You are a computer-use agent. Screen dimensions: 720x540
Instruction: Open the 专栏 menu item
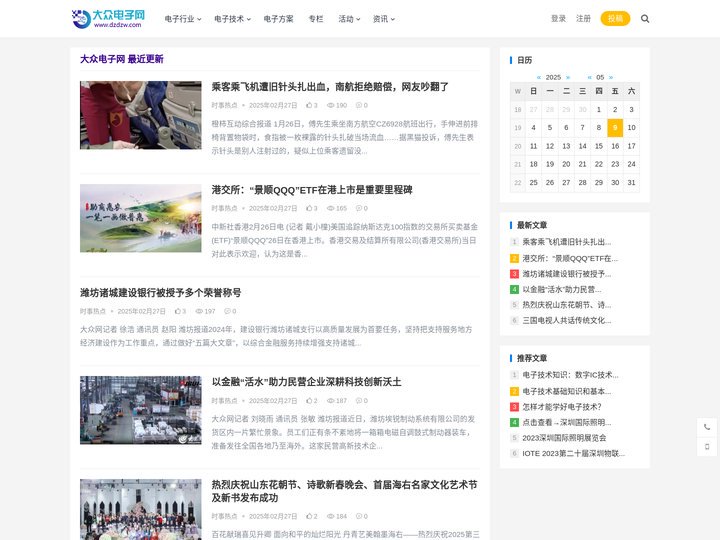coord(316,19)
